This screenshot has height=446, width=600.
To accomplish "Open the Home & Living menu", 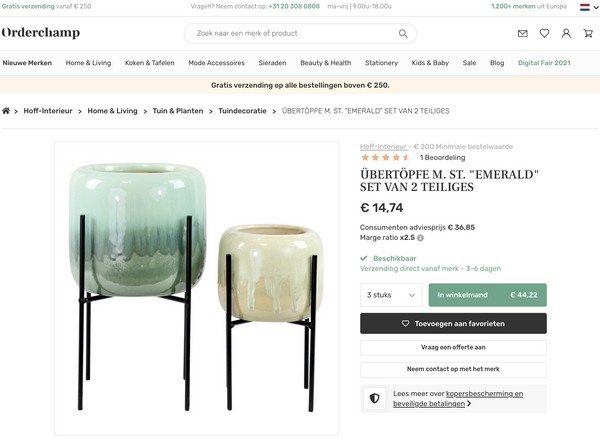I will click(x=88, y=63).
